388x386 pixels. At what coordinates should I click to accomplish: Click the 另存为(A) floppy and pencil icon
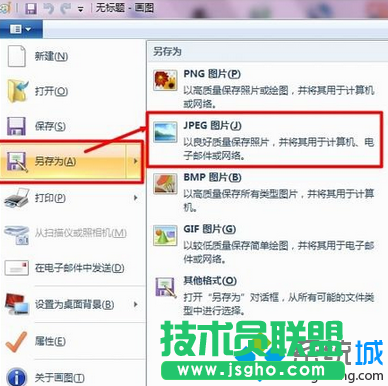pos(18,162)
